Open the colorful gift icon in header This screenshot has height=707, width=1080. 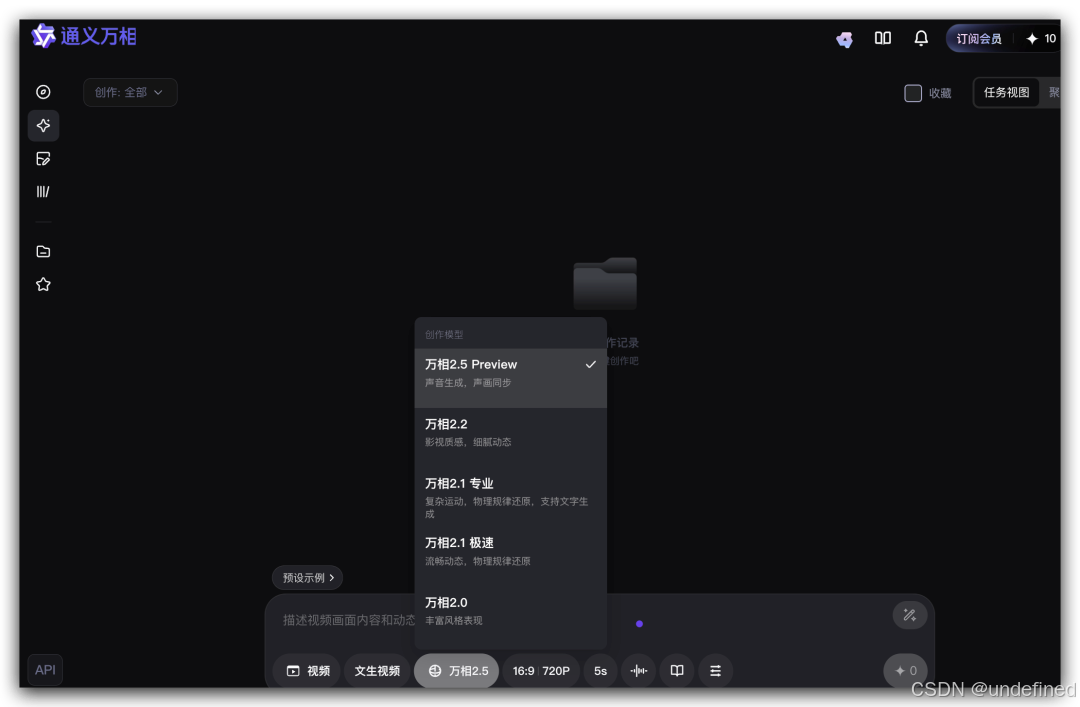(844, 39)
